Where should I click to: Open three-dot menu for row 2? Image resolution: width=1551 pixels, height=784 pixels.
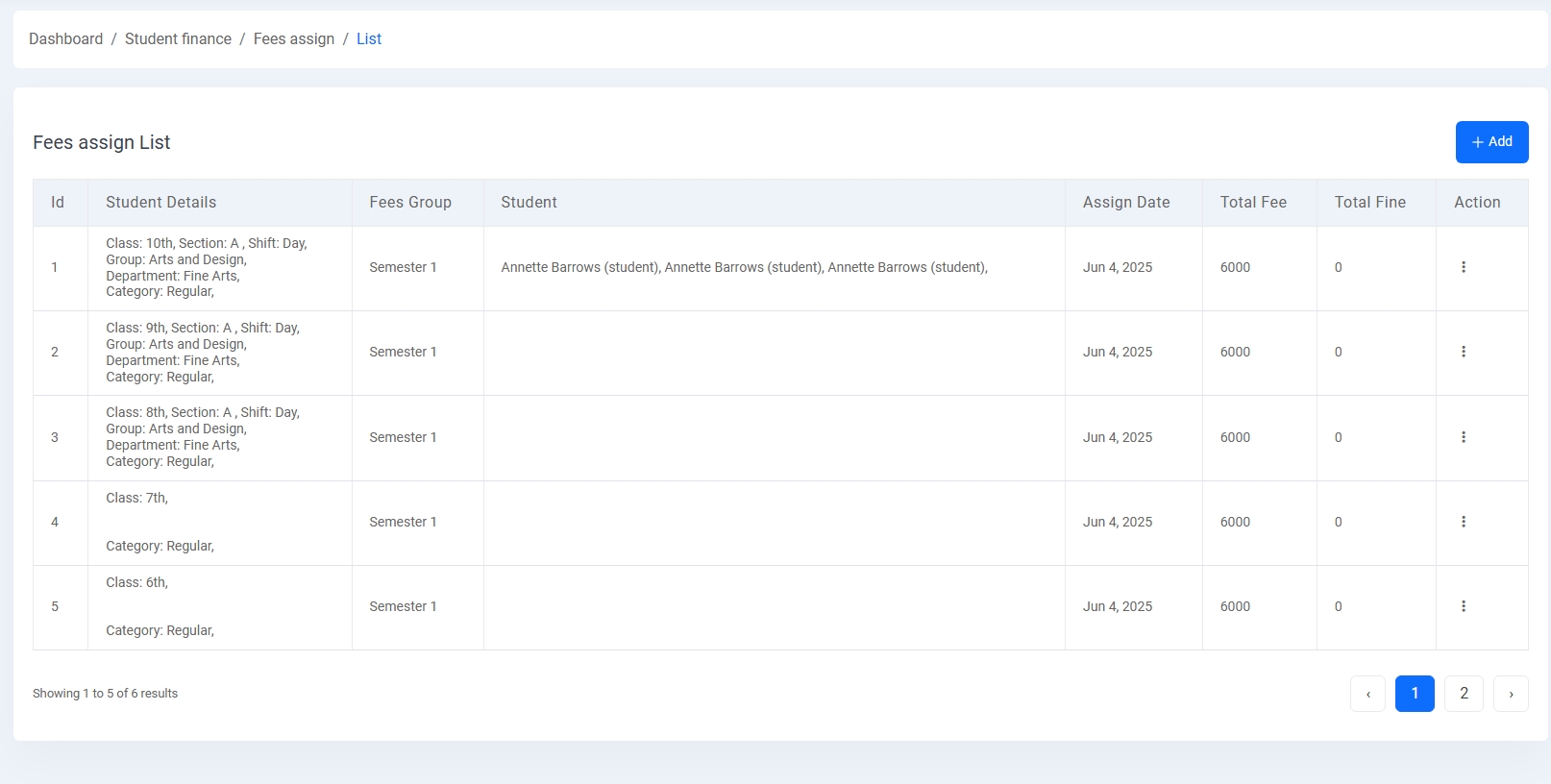tap(1463, 352)
